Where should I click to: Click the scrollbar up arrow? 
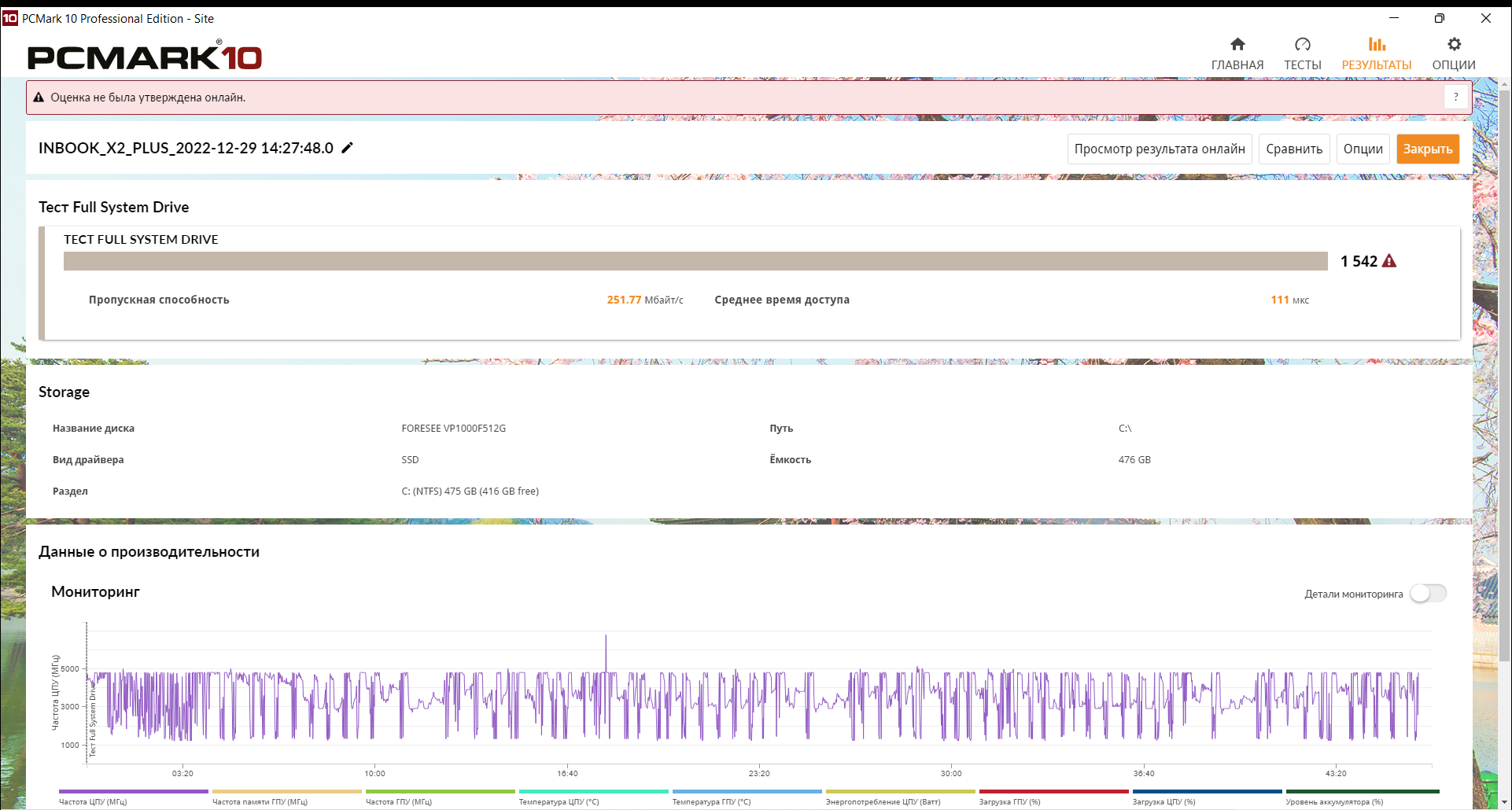[x=1504, y=83]
